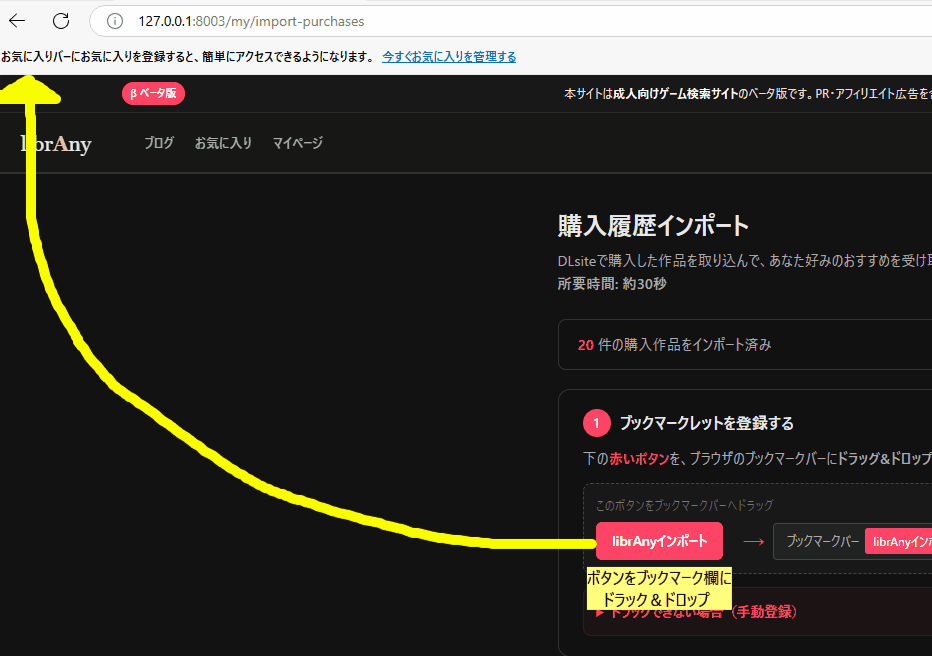
Task: Click the βベータ版 badge
Action: 153,93
